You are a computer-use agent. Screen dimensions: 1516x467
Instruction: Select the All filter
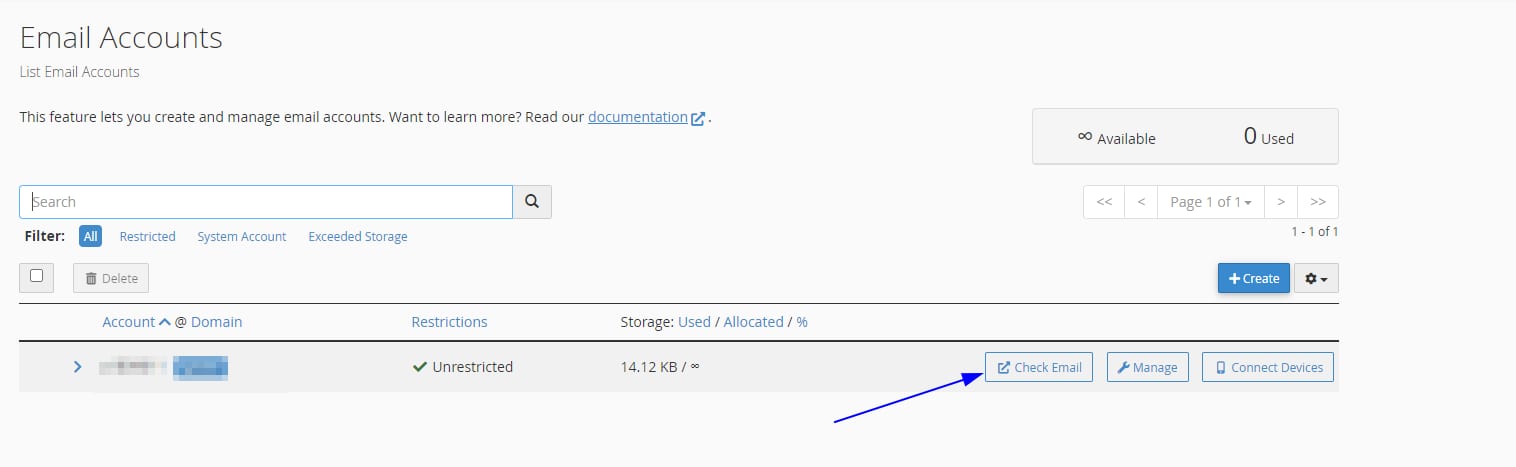click(x=91, y=237)
